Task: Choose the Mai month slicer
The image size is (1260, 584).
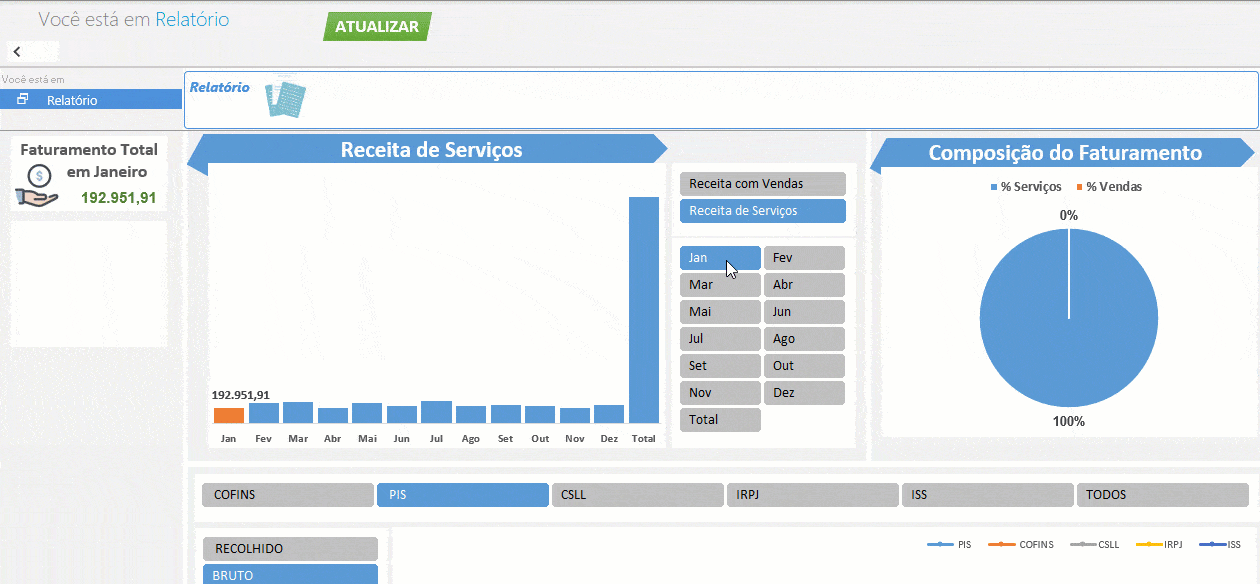Action: coord(720,312)
